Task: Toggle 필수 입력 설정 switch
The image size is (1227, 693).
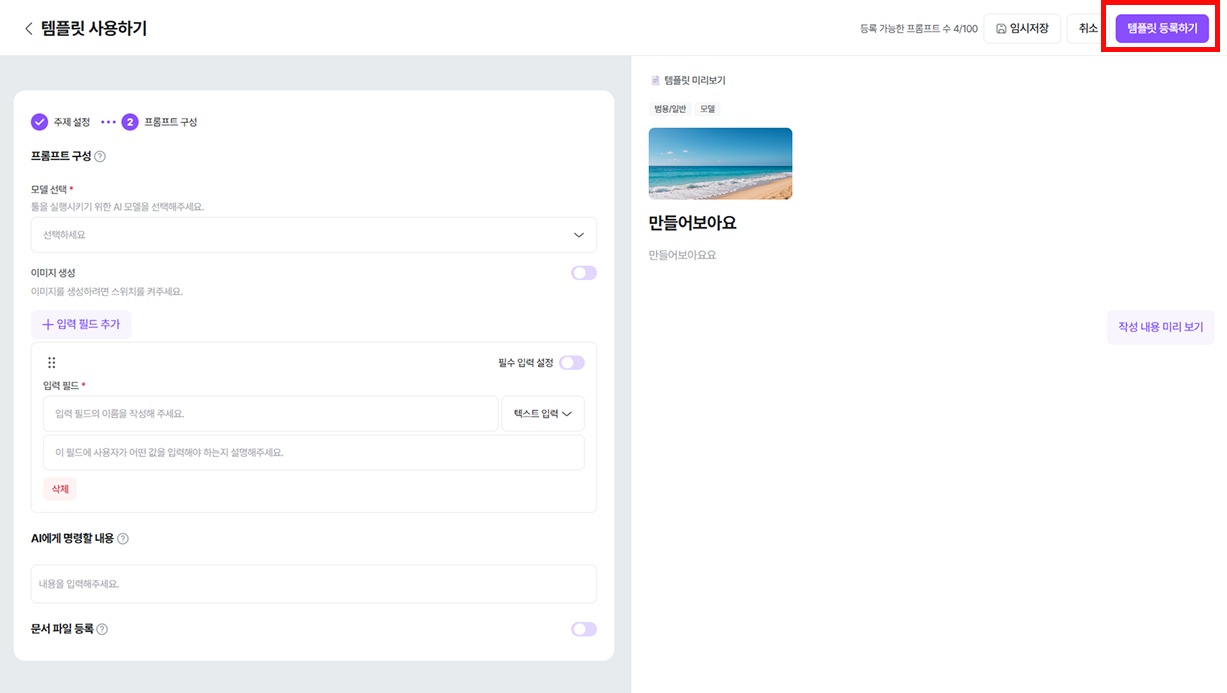Action: 572,363
